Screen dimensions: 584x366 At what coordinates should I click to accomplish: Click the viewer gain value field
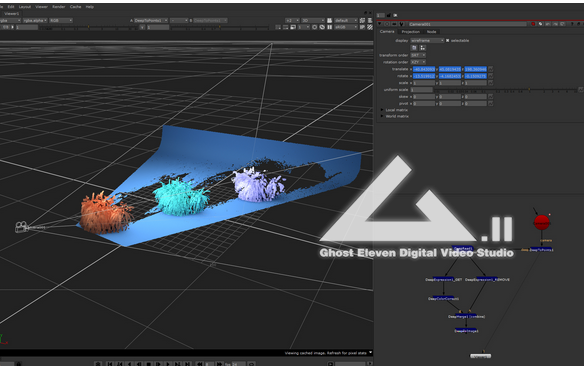(x=26, y=27)
